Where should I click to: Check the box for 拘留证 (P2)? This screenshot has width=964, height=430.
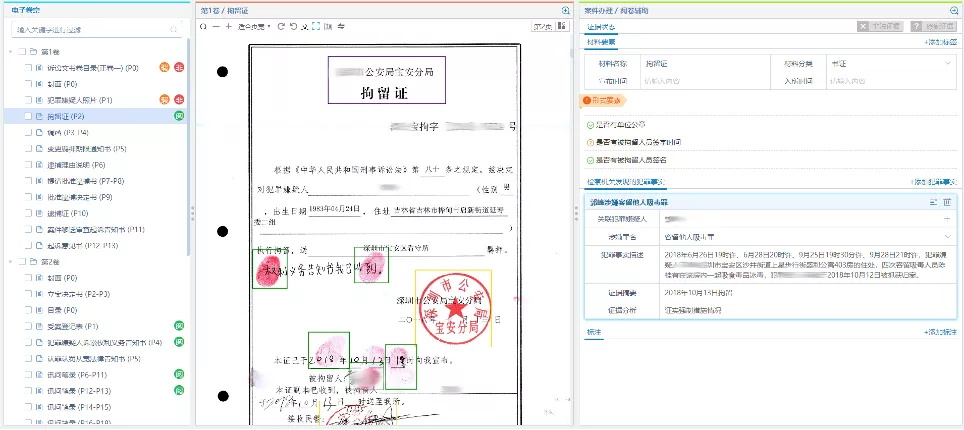tap(29, 116)
